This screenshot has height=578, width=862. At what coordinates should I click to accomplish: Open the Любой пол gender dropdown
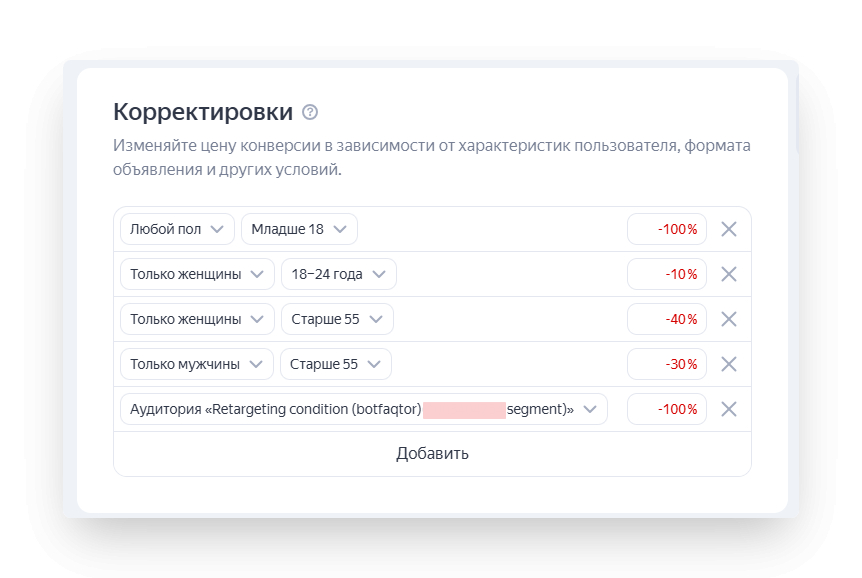[177, 229]
